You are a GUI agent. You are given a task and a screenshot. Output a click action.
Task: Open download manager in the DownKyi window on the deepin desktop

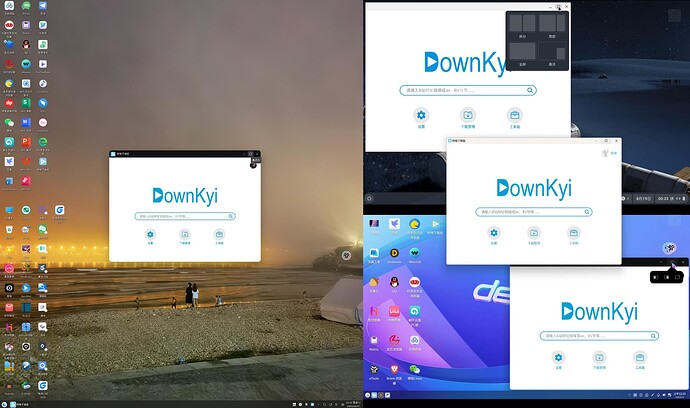pos(599,357)
